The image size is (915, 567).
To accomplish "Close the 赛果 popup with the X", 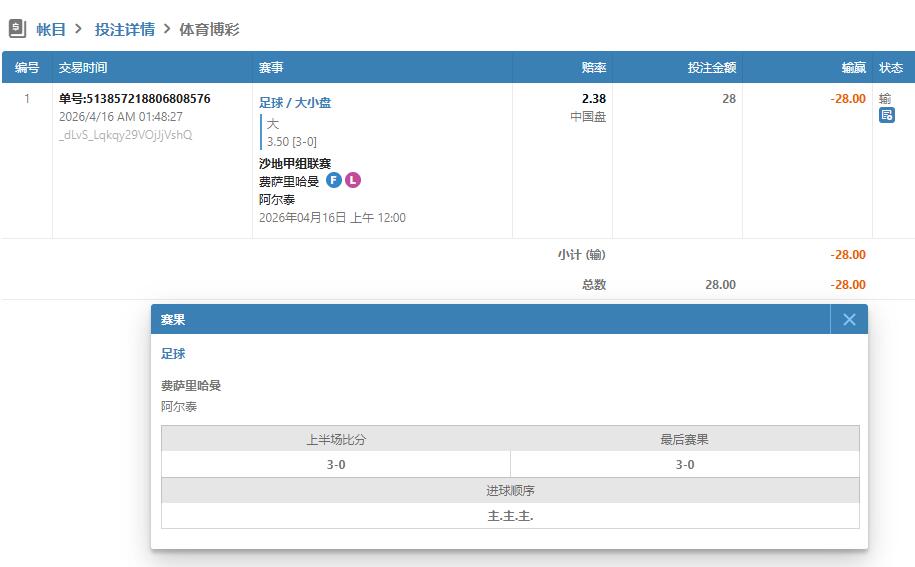I will (x=849, y=320).
